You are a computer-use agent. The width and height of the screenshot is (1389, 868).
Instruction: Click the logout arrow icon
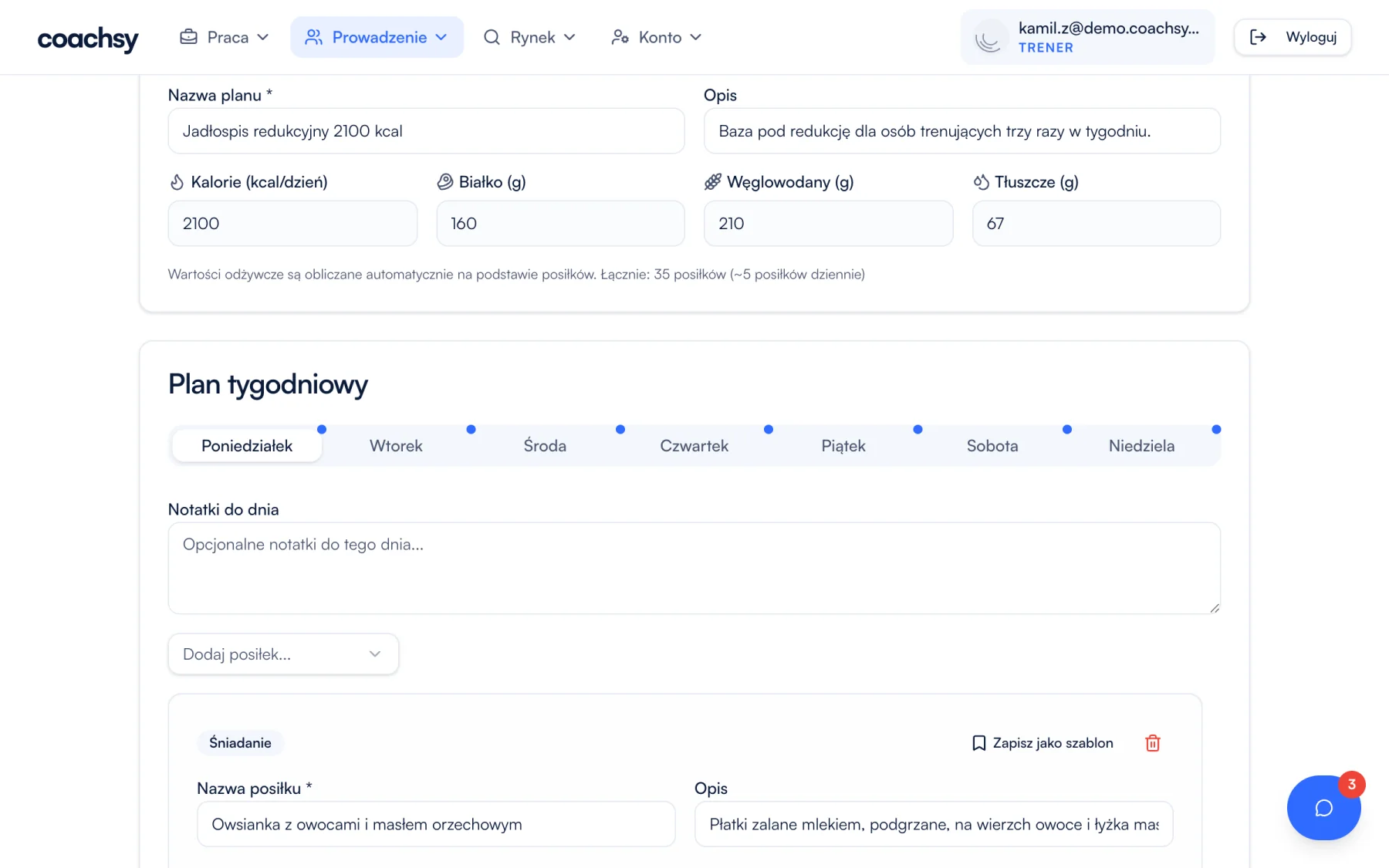(1258, 37)
